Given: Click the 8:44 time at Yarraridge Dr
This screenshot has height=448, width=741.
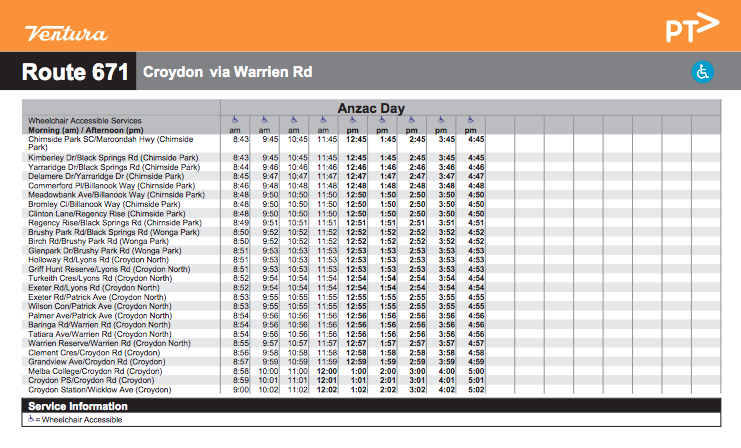Looking at the screenshot, I should [x=241, y=167].
